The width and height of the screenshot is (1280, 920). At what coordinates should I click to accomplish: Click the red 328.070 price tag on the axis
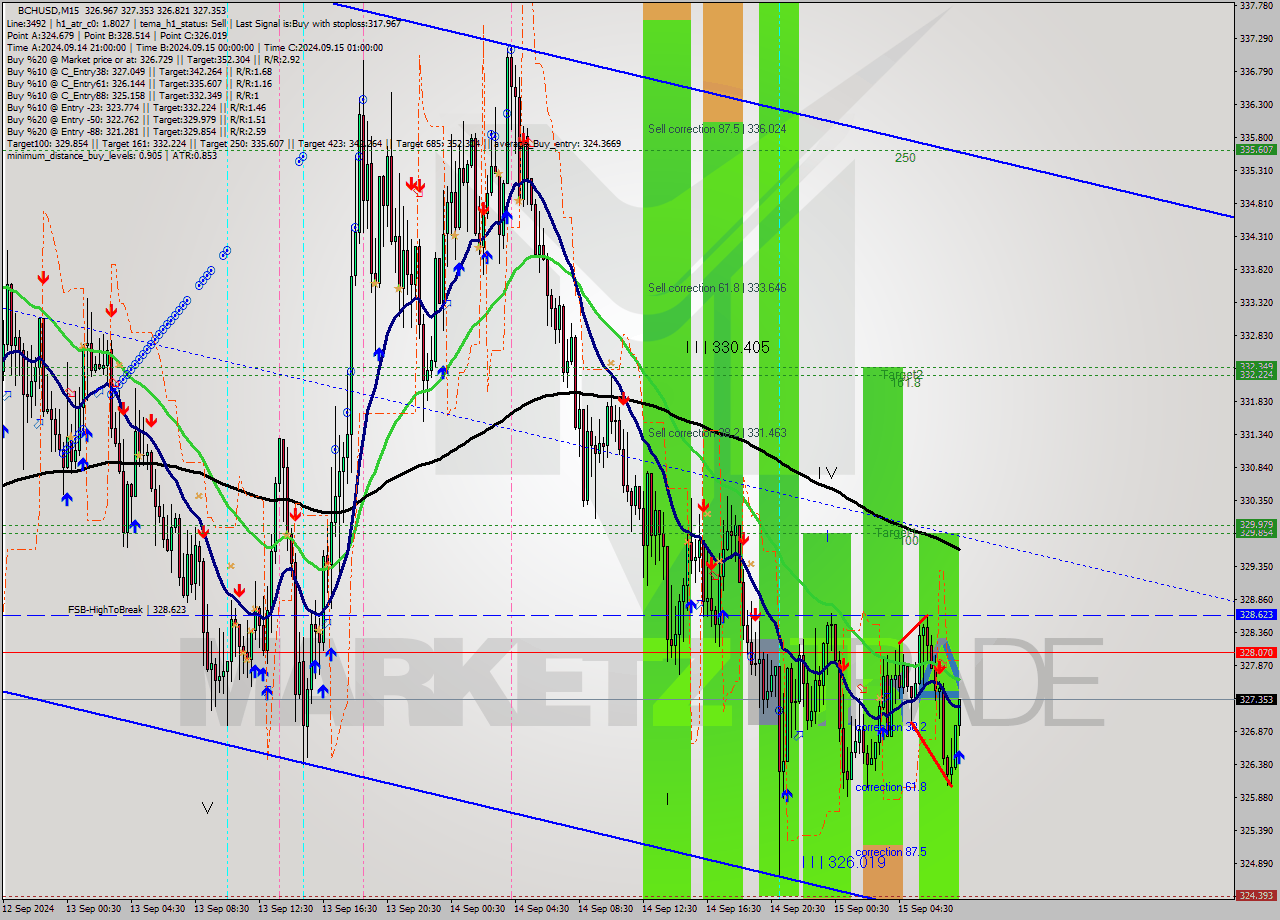click(x=1255, y=652)
